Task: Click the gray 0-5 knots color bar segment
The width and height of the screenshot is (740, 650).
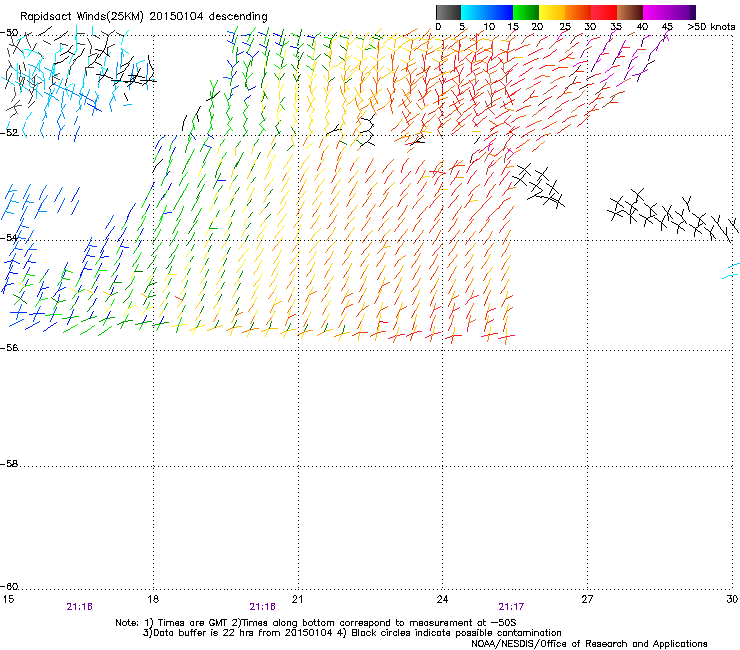Action: pyautogui.click(x=448, y=12)
